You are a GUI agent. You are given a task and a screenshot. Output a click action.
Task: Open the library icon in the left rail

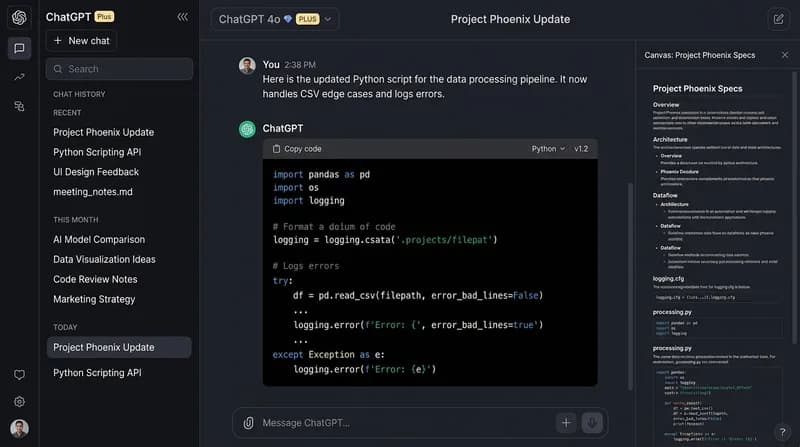point(19,106)
